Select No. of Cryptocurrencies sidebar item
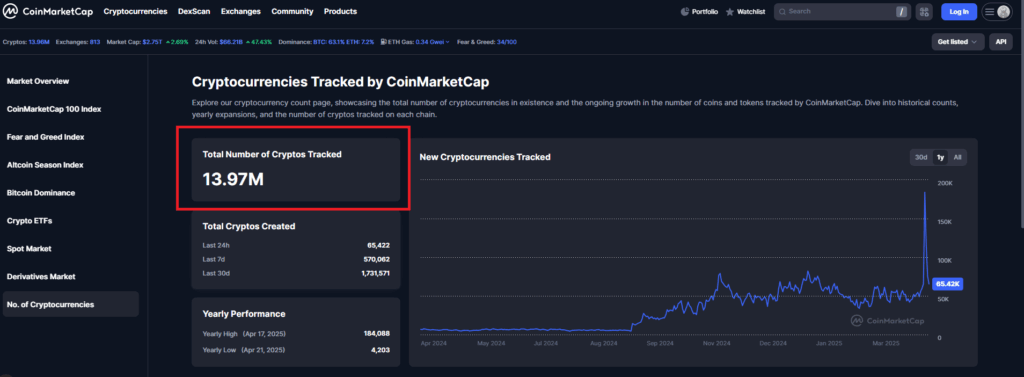The height and width of the screenshot is (377, 1024). (x=71, y=304)
